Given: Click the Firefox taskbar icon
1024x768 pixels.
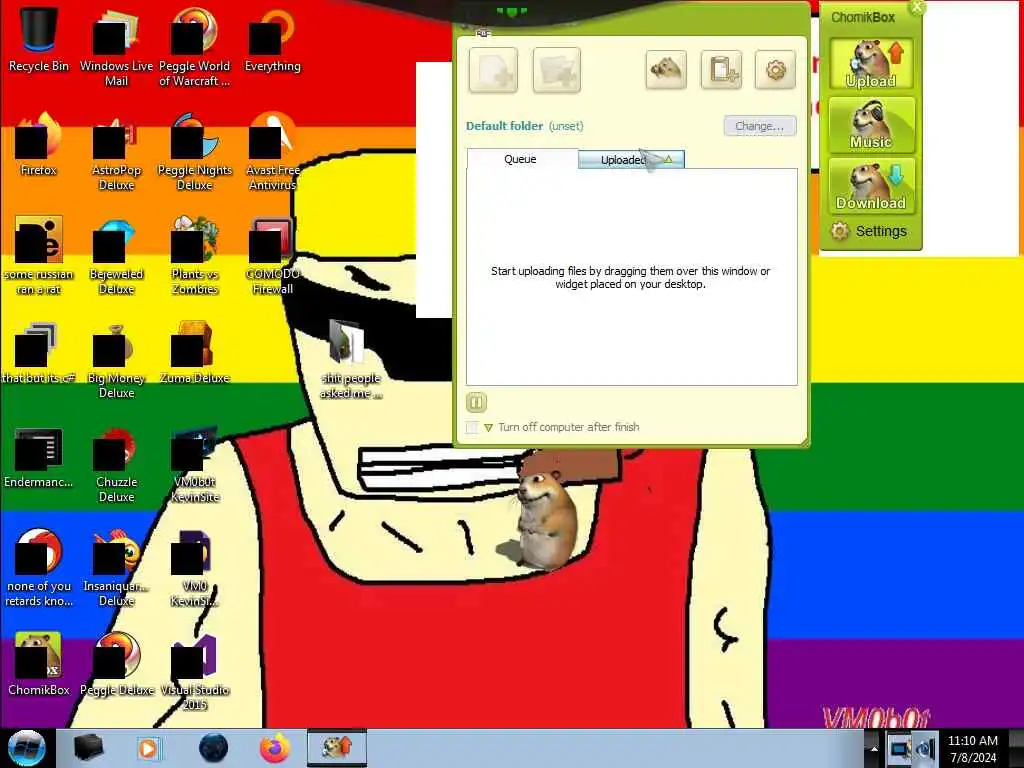Looking at the screenshot, I should [275, 748].
